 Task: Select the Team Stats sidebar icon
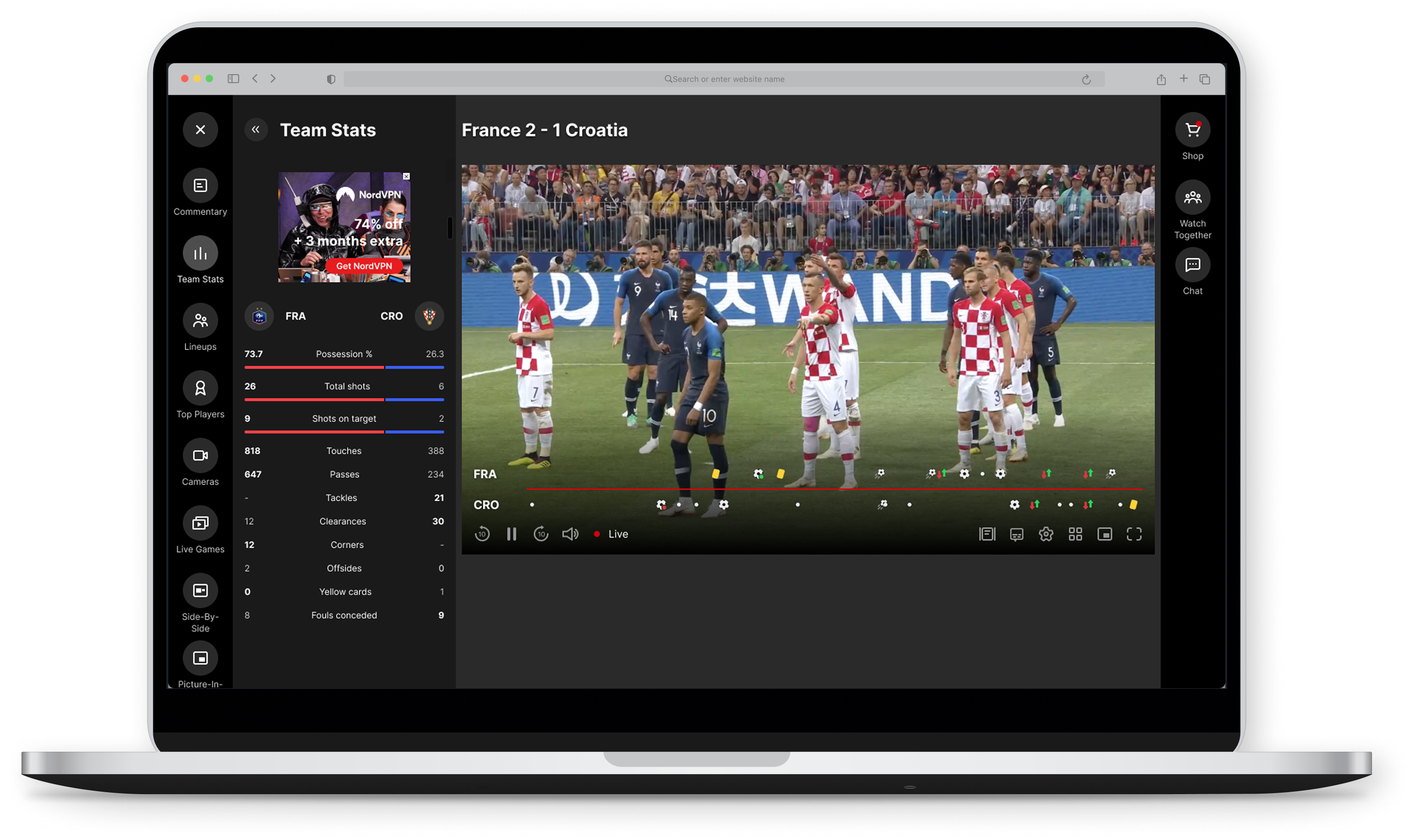[200, 253]
